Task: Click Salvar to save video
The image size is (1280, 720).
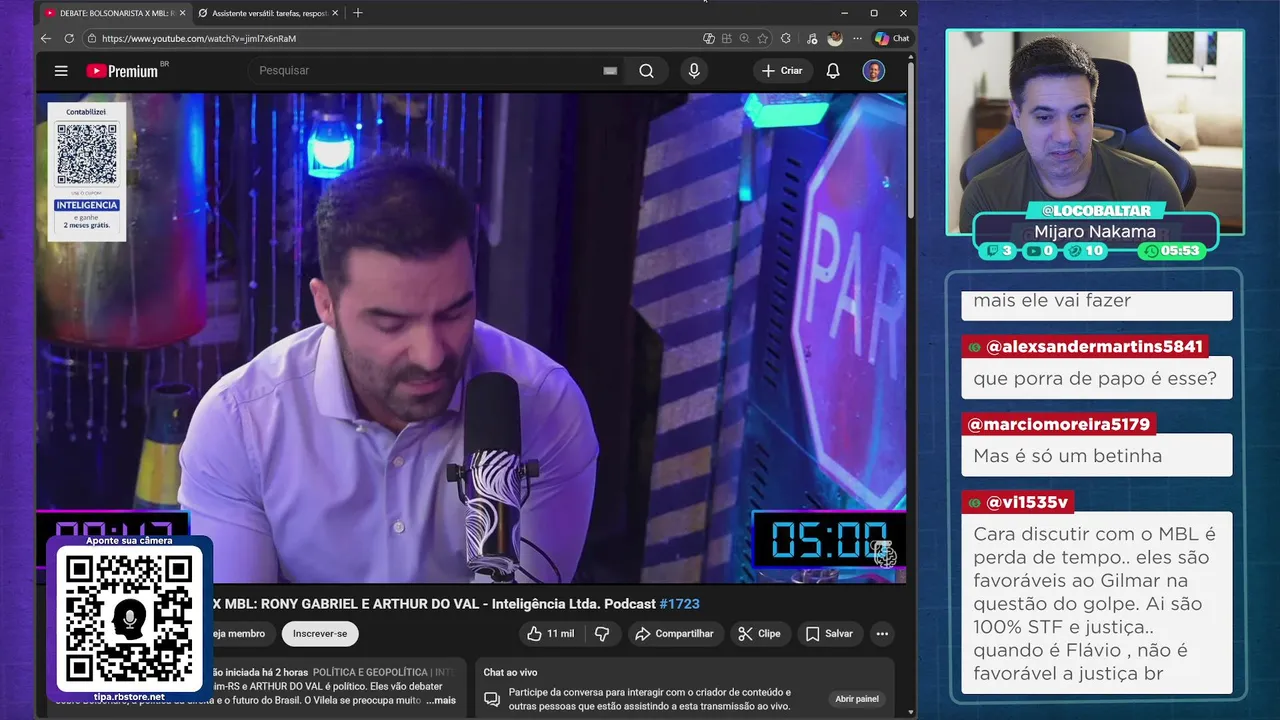Action: [x=829, y=634]
